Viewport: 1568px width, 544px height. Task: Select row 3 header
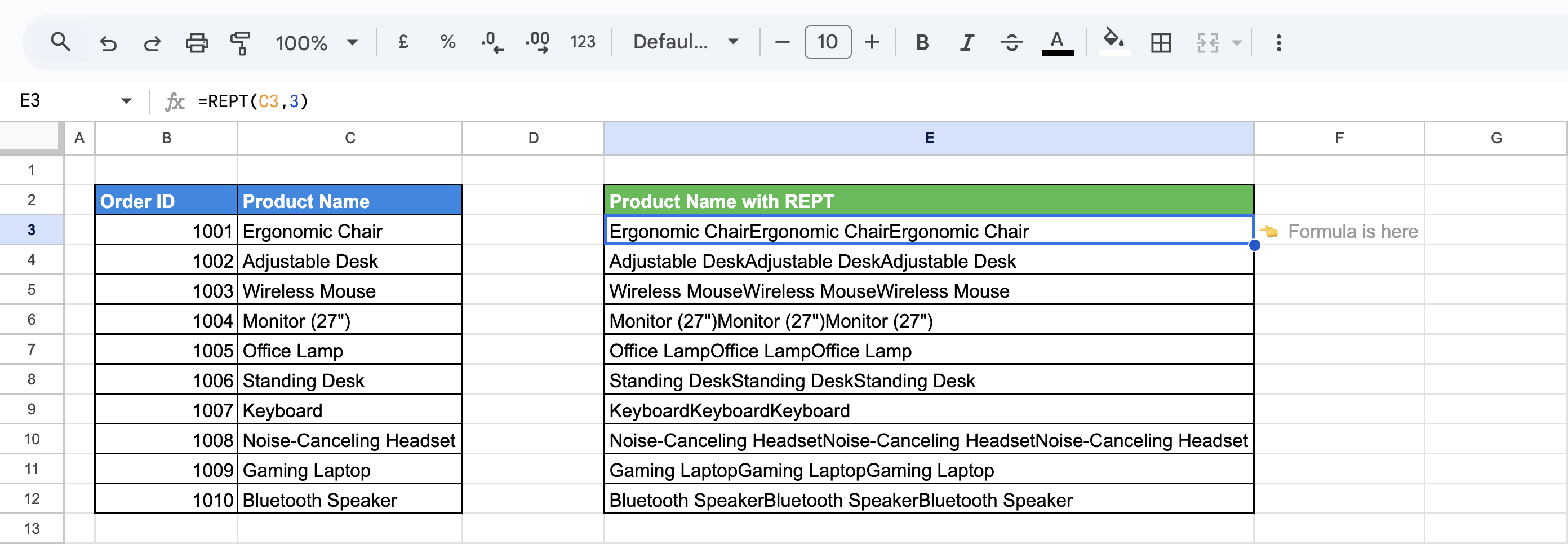32,229
